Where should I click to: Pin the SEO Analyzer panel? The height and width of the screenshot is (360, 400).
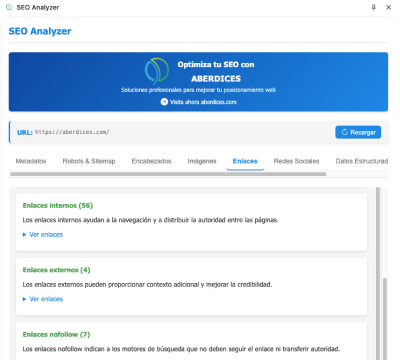click(374, 7)
